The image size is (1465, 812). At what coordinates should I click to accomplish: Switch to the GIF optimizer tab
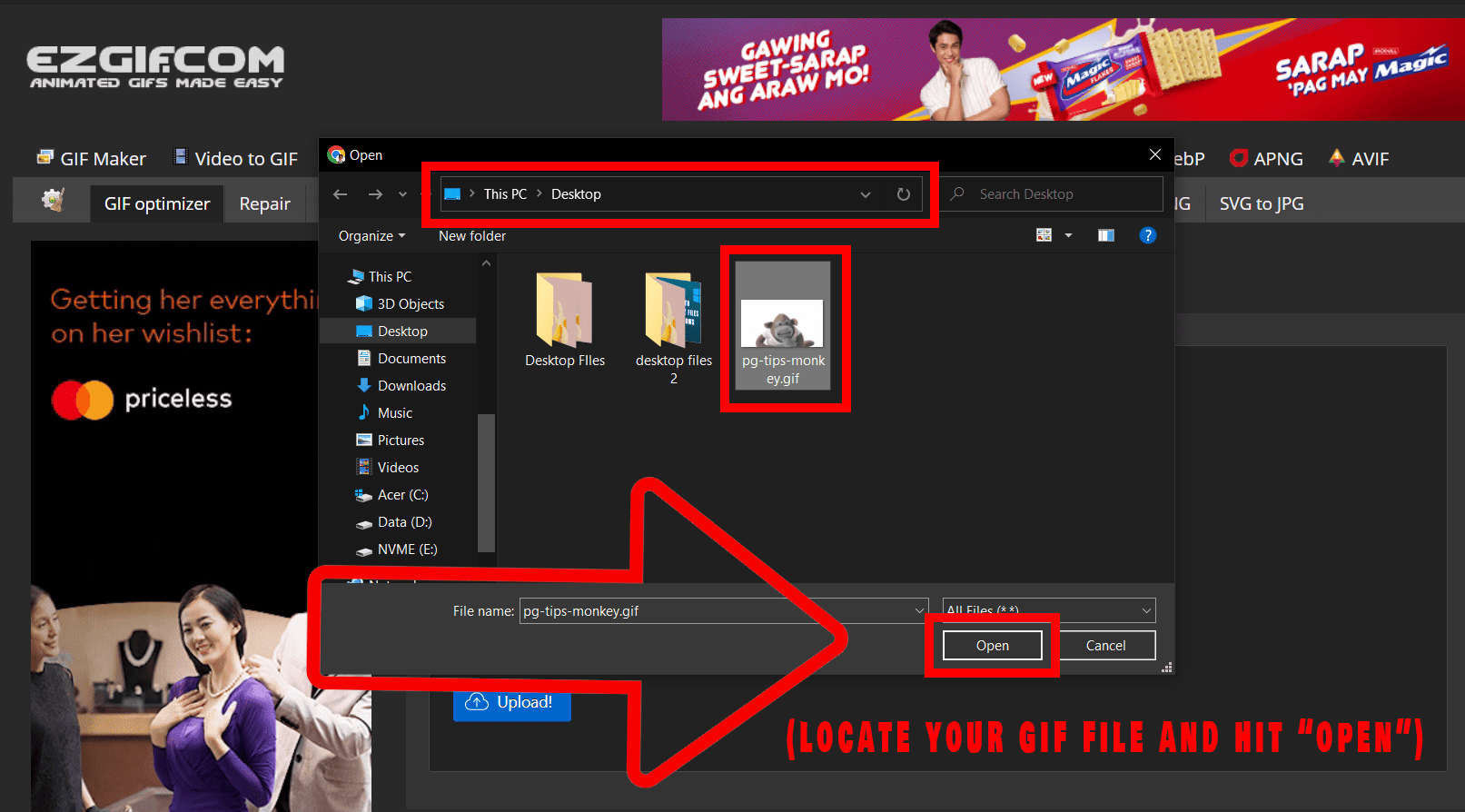coord(157,203)
